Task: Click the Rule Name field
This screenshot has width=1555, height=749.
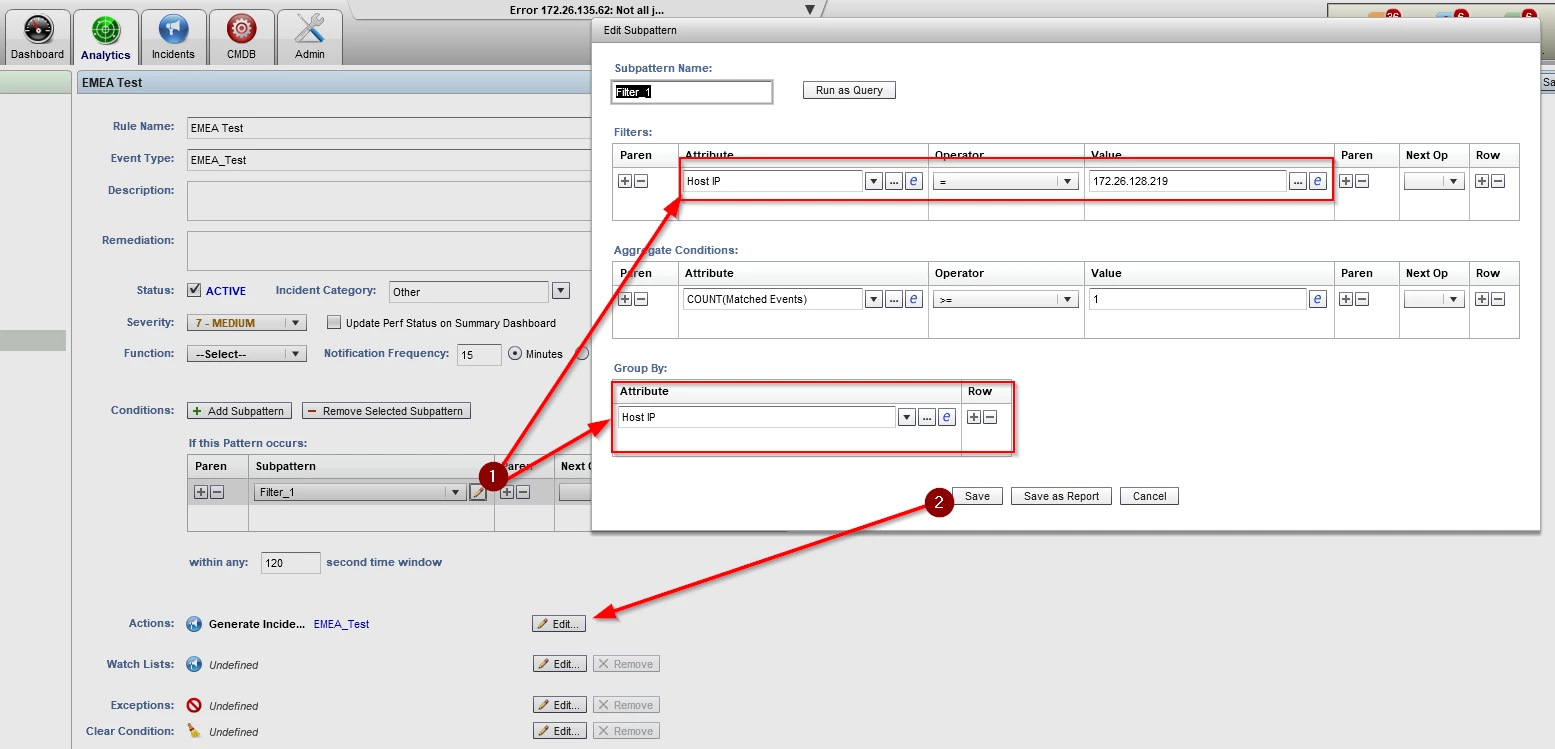Action: (x=389, y=128)
